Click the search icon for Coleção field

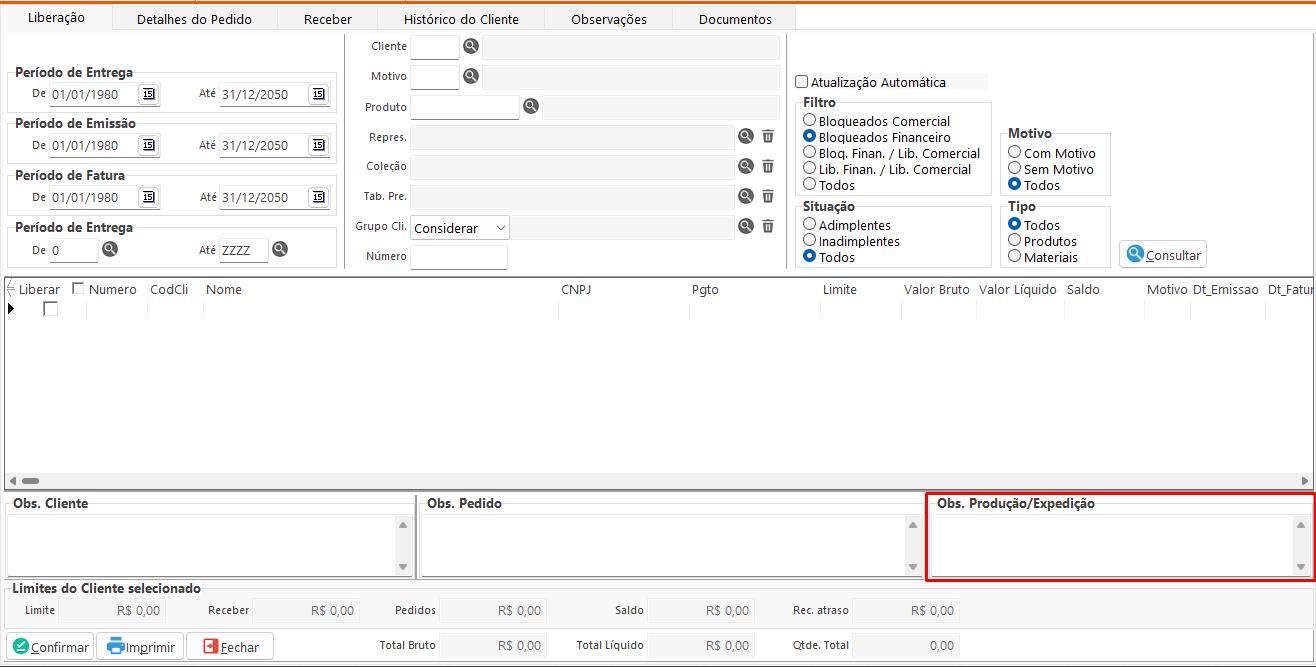point(745,166)
